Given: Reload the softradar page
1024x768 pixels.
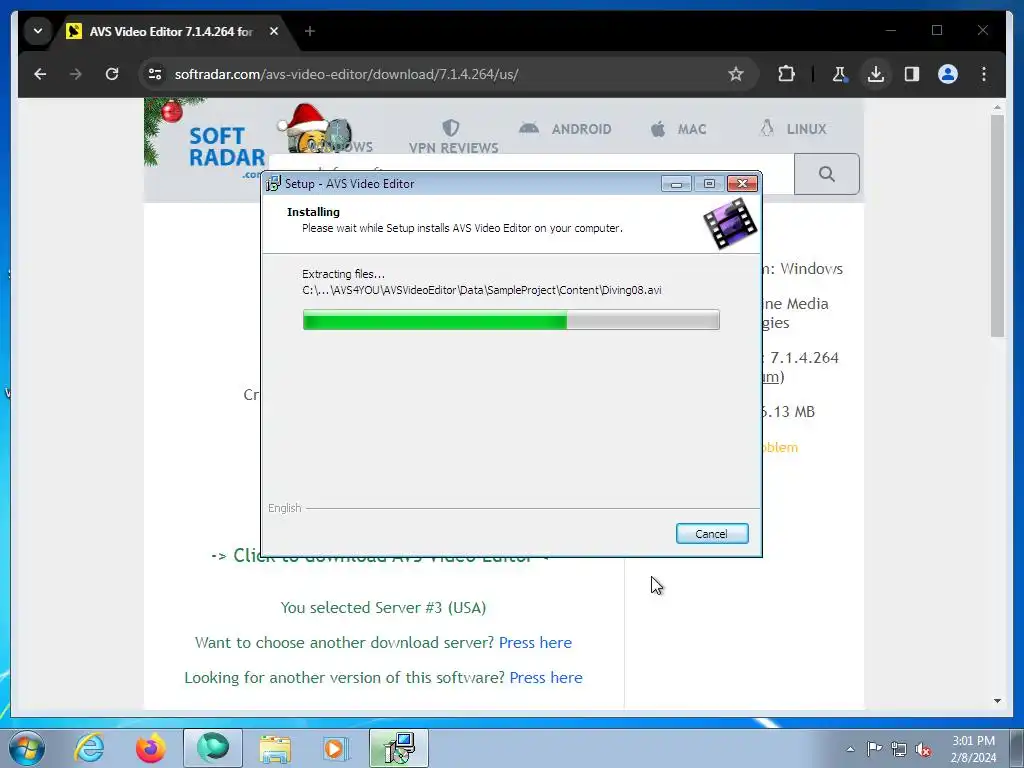Looking at the screenshot, I should pos(112,74).
